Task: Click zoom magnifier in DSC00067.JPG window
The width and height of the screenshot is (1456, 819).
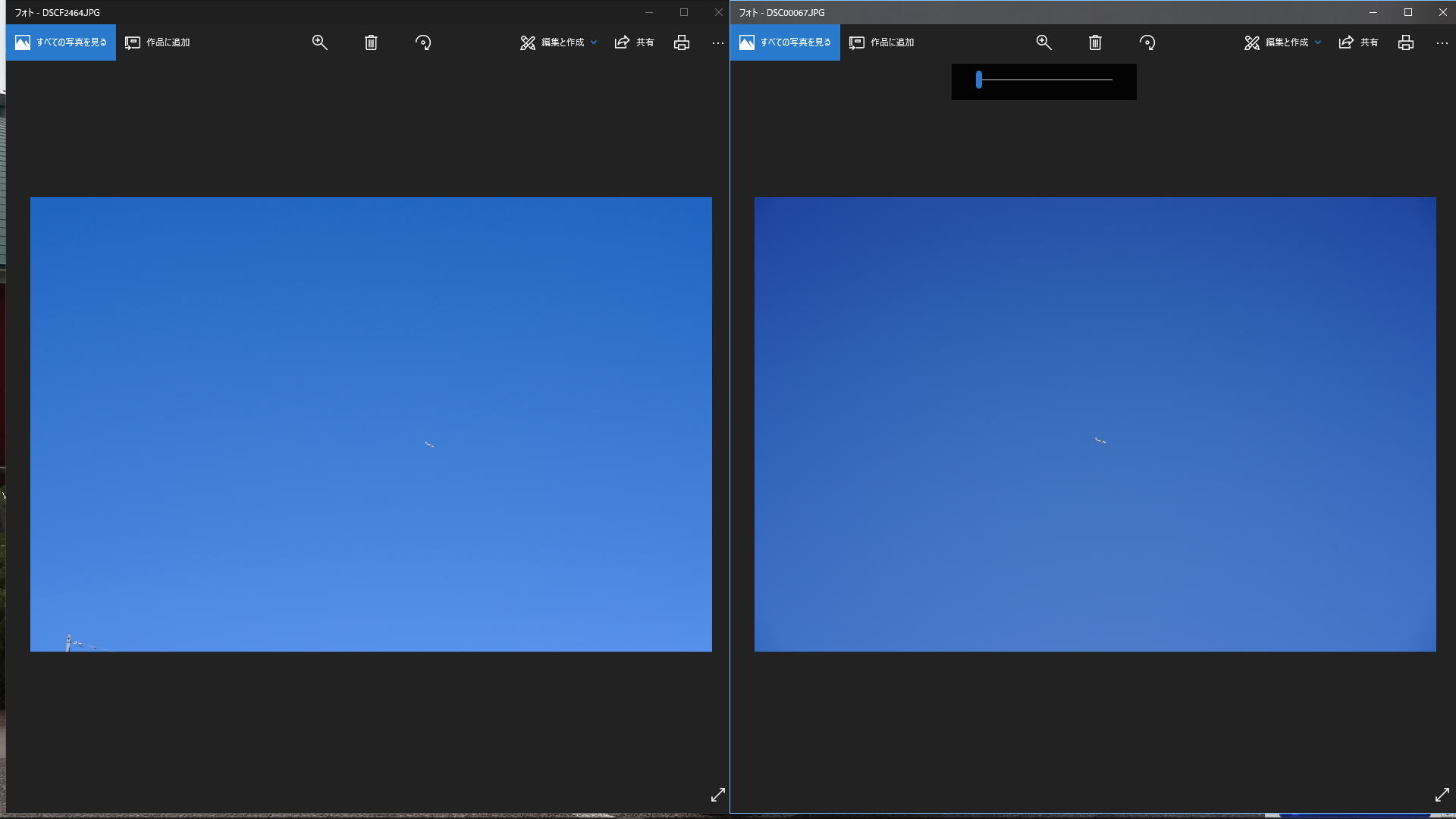Action: (x=1044, y=42)
